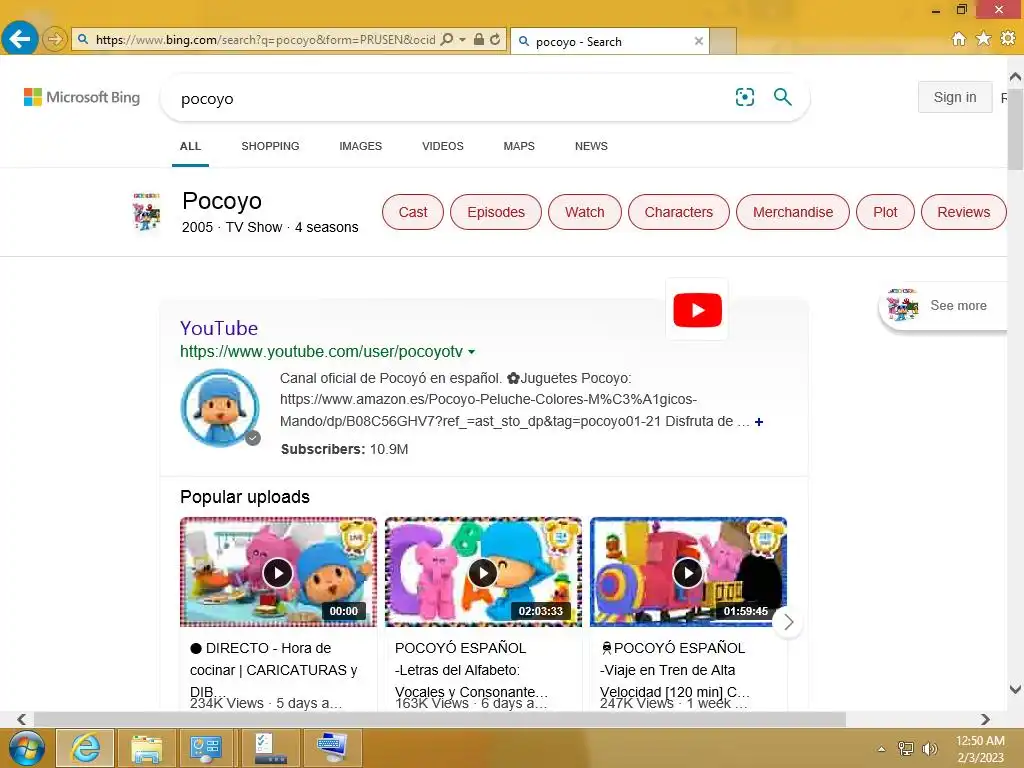Open the browser Home icon
The image size is (1024, 768).
pos(959,39)
